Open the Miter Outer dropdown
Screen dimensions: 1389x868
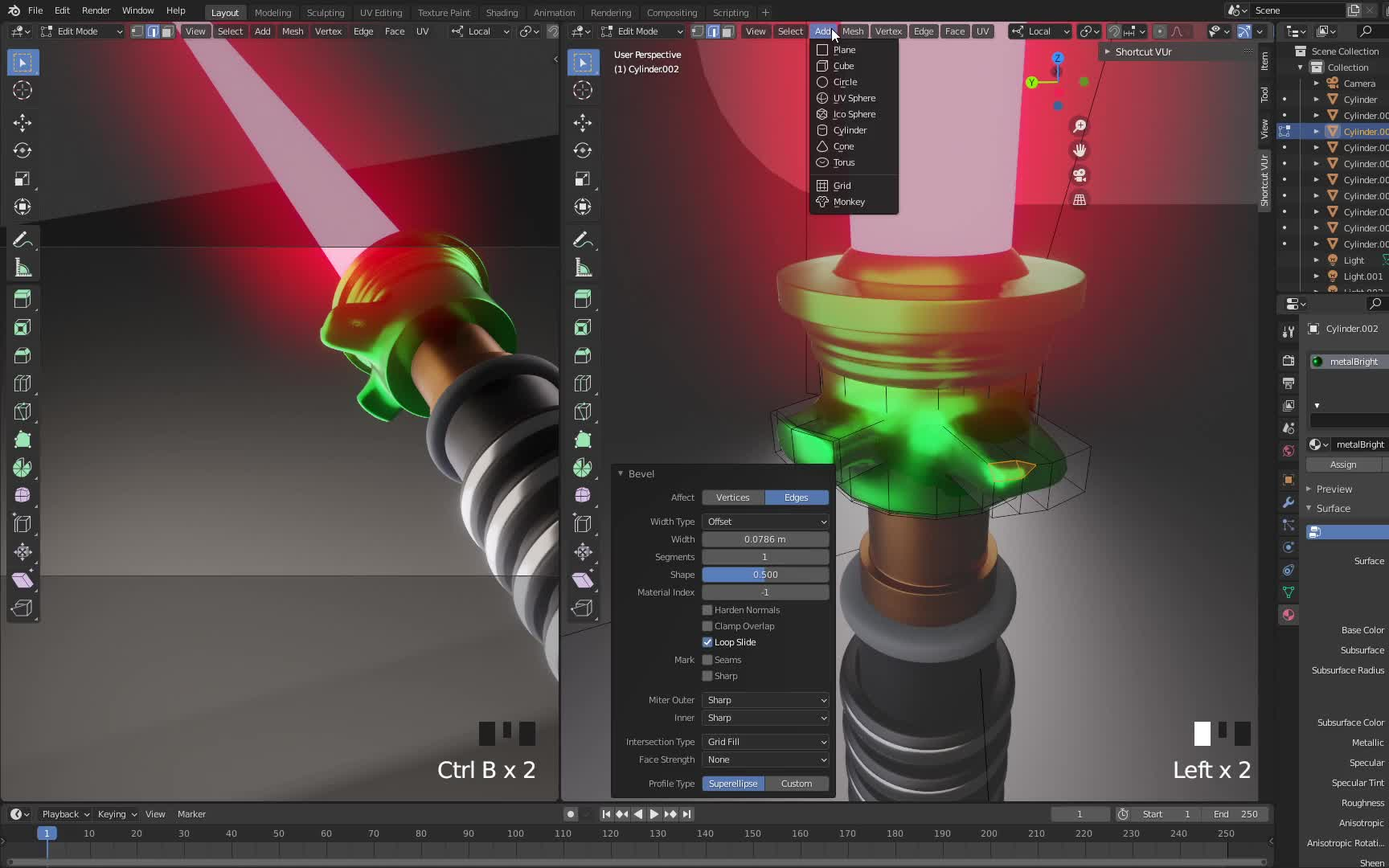pos(764,700)
